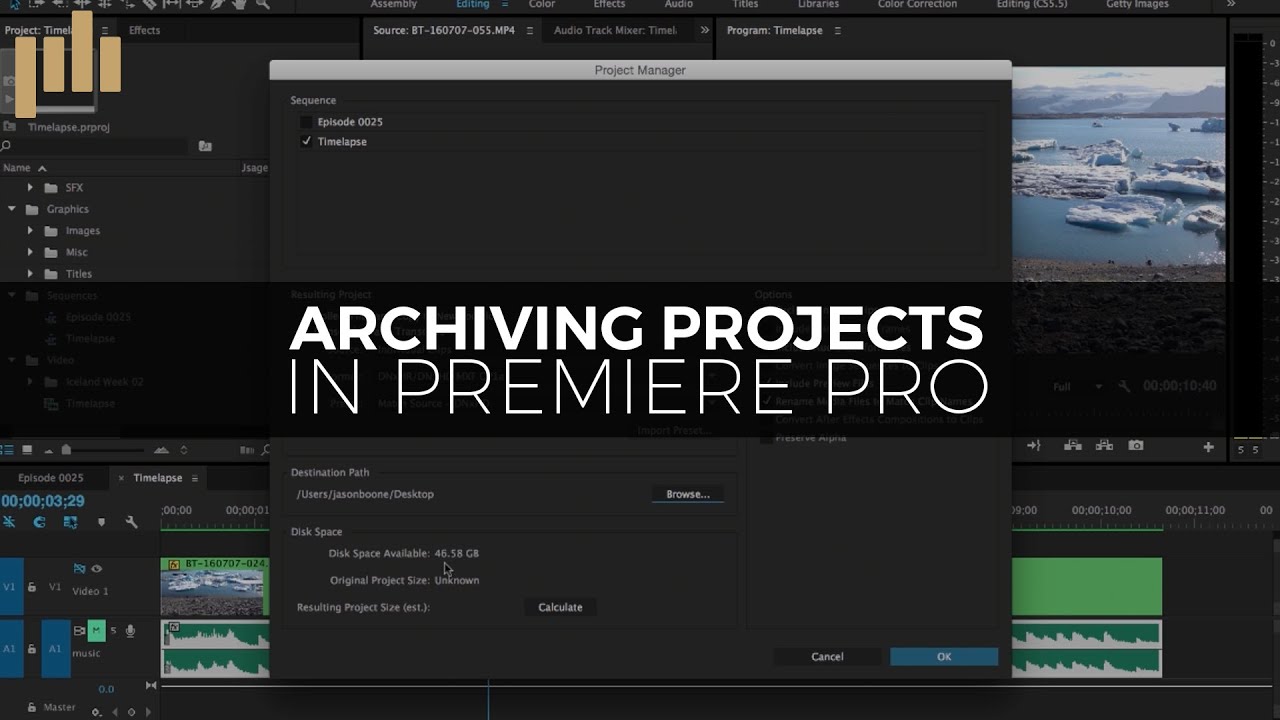Switch Project panel to Icon View
Image resolution: width=1280 pixels, height=720 pixels.
(27, 450)
